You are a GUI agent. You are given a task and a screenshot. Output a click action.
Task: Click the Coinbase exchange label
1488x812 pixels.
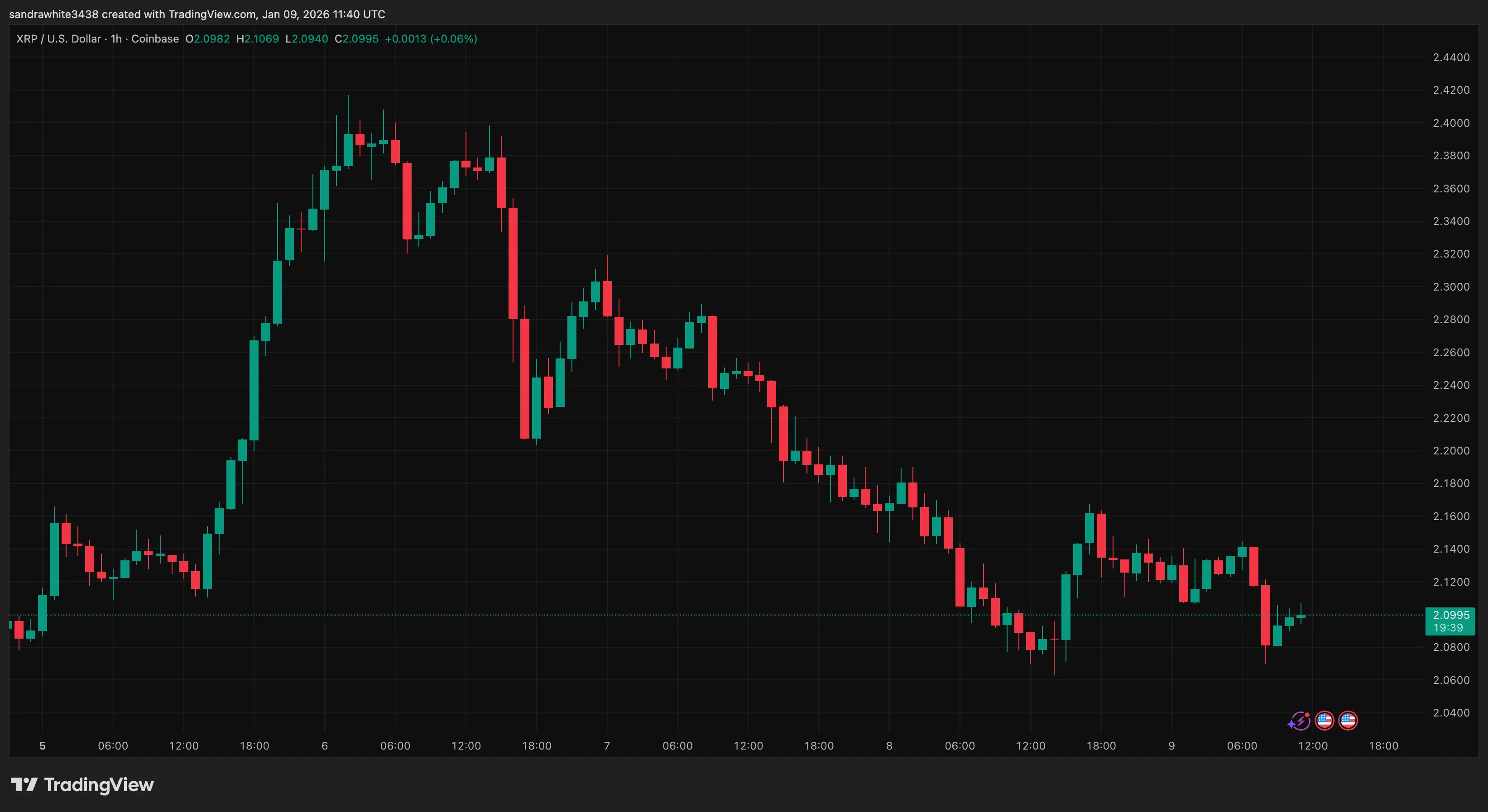point(155,38)
